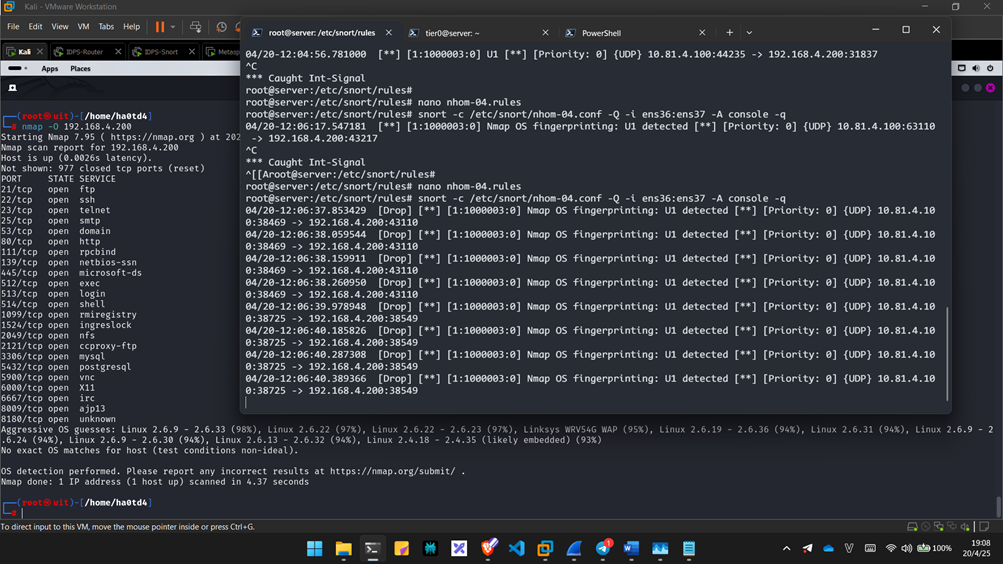
Task: Close the IDPS-Router VM tab
Action: coord(118,52)
